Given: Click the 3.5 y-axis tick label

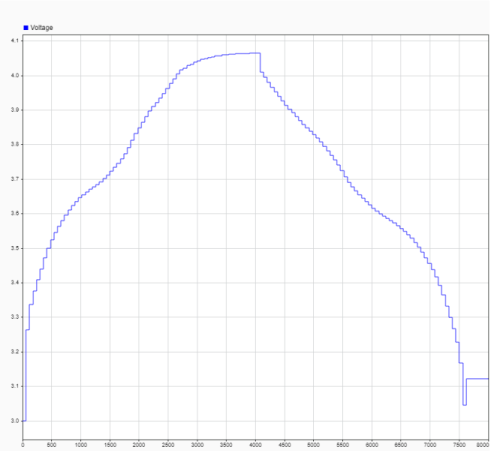Looking at the screenshot, I should [x=15, y=248].
